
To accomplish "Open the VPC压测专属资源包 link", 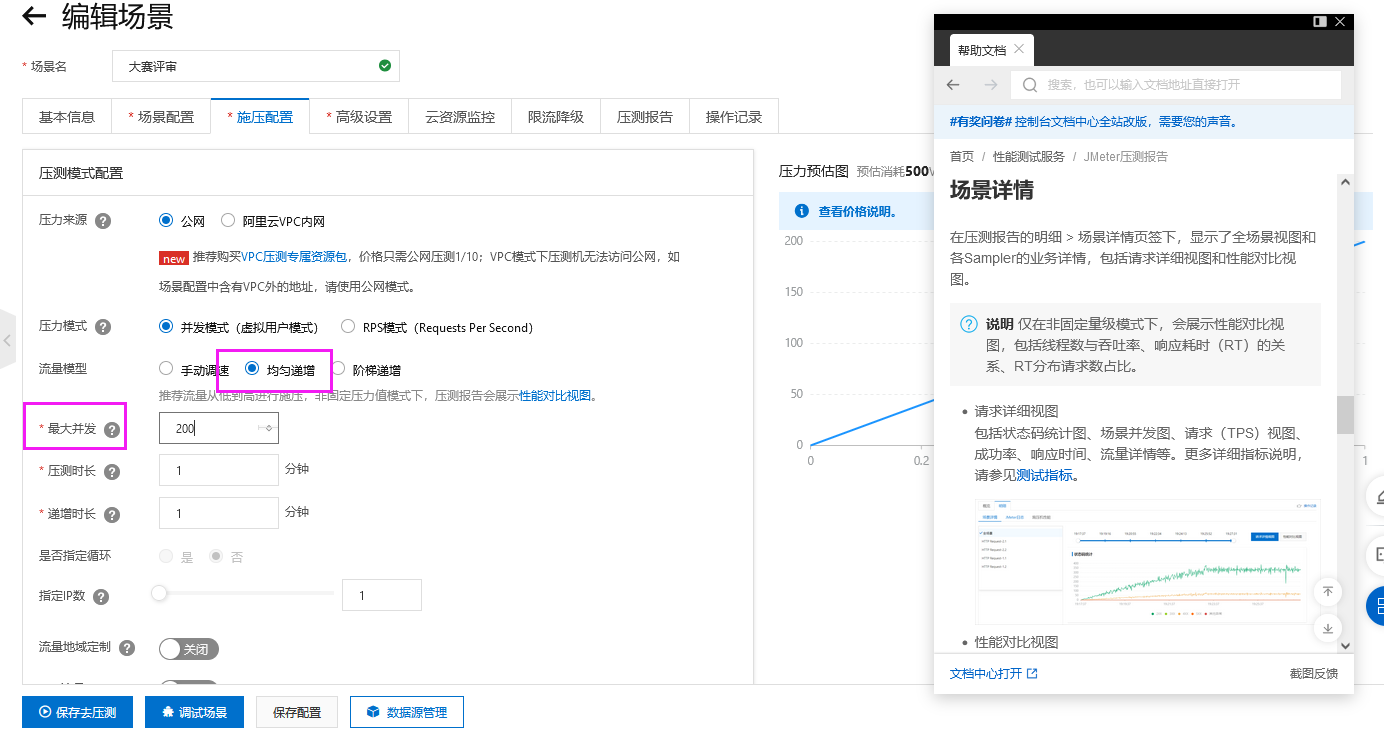I will [x=294, y=257].
